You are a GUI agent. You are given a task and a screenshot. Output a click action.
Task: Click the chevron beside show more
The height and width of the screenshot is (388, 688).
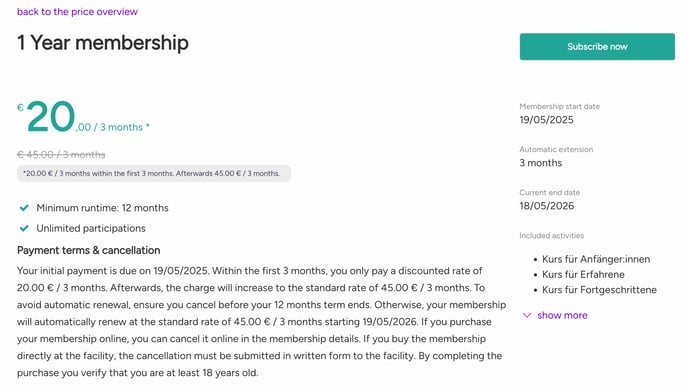[x=527, y=315]
